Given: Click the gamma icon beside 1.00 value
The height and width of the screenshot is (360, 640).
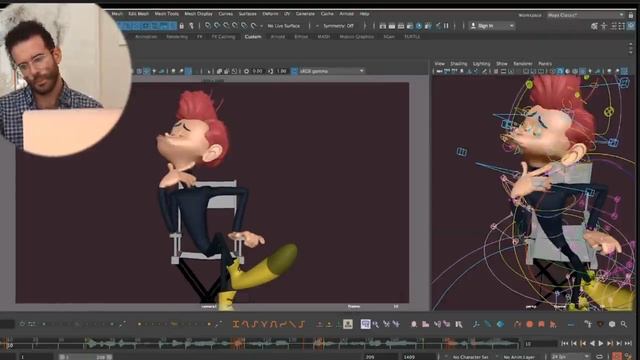Looking at the screenshot, I should pos(270,71).
